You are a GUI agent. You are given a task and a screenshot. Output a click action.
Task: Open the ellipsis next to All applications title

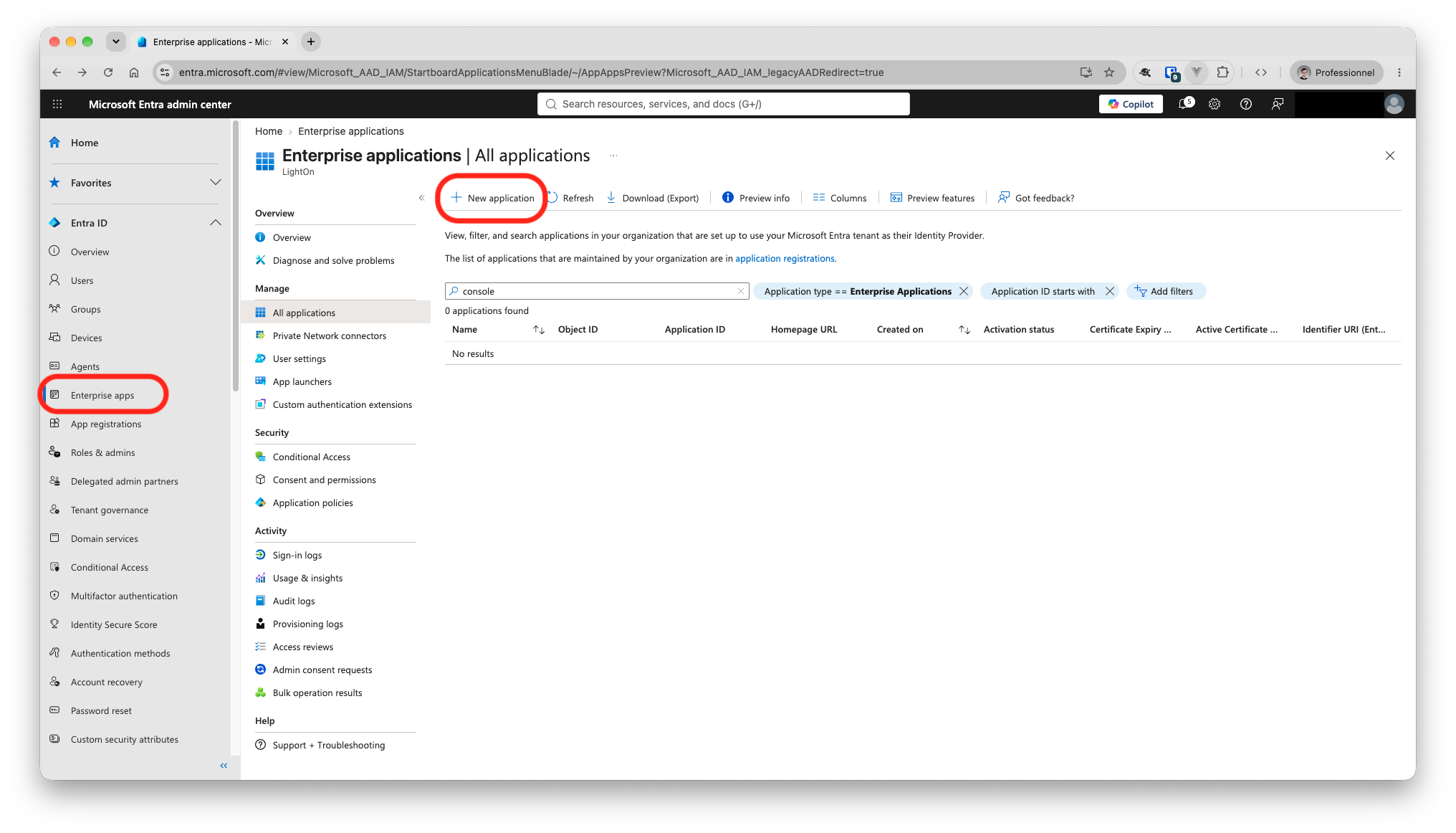click(613, 156)
